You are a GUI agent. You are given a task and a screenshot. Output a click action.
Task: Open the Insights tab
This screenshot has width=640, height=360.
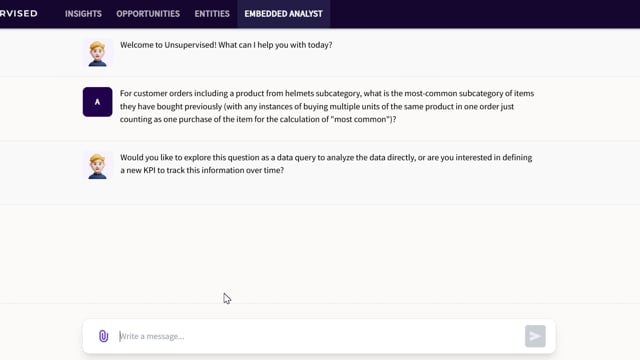coord(83,13)
